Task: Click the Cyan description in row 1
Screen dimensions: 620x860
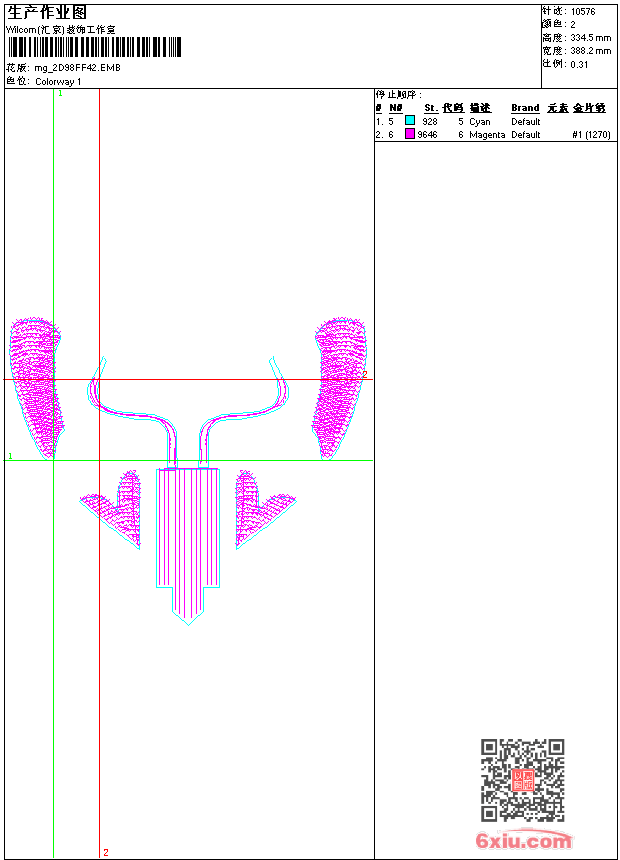Action: (x=480, y=122)
